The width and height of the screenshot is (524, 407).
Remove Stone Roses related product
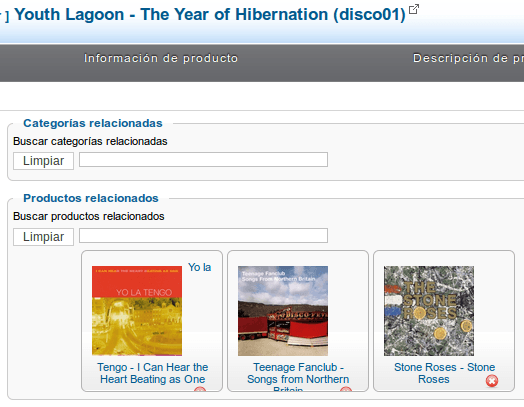(x=492, y=381)
